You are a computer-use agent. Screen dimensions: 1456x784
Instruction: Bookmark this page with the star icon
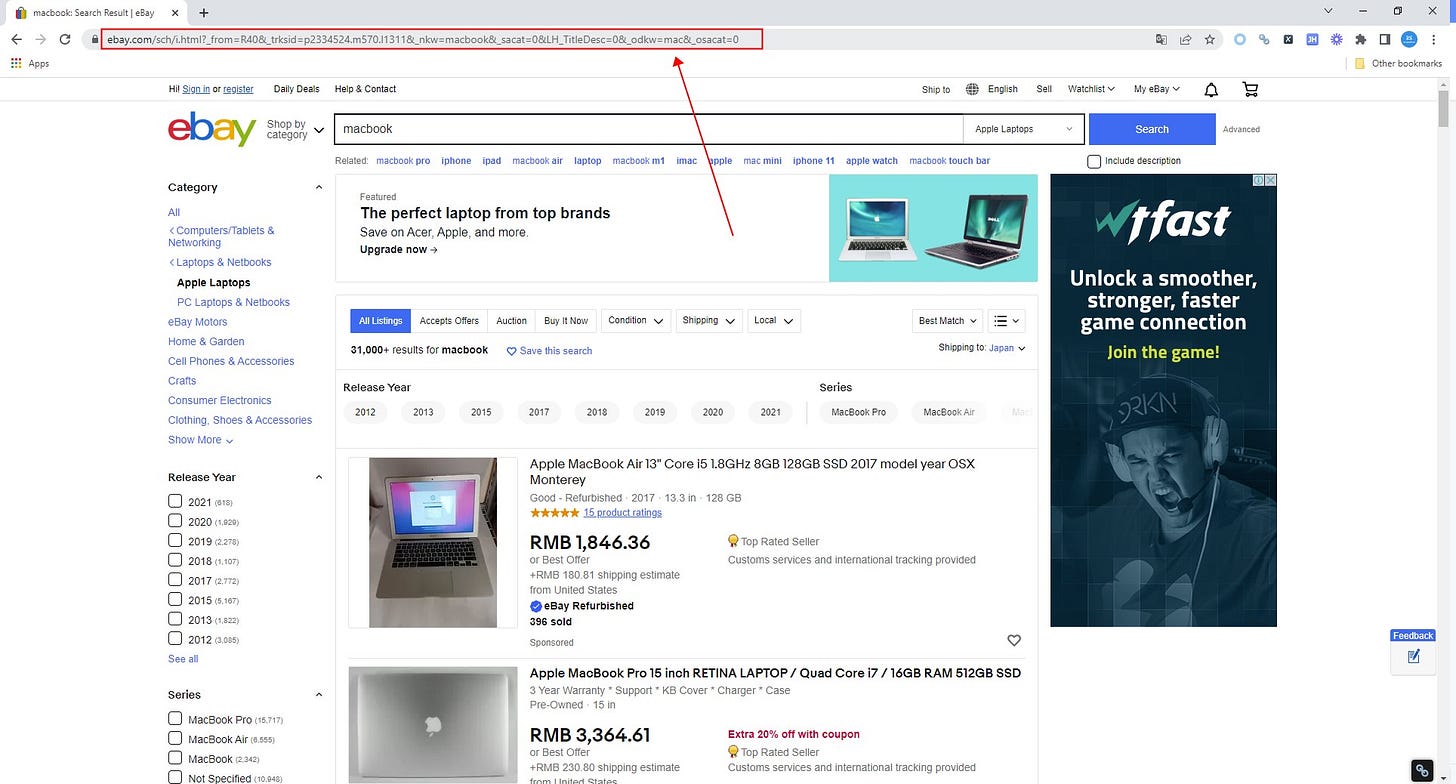click(x=1210, y=40)
